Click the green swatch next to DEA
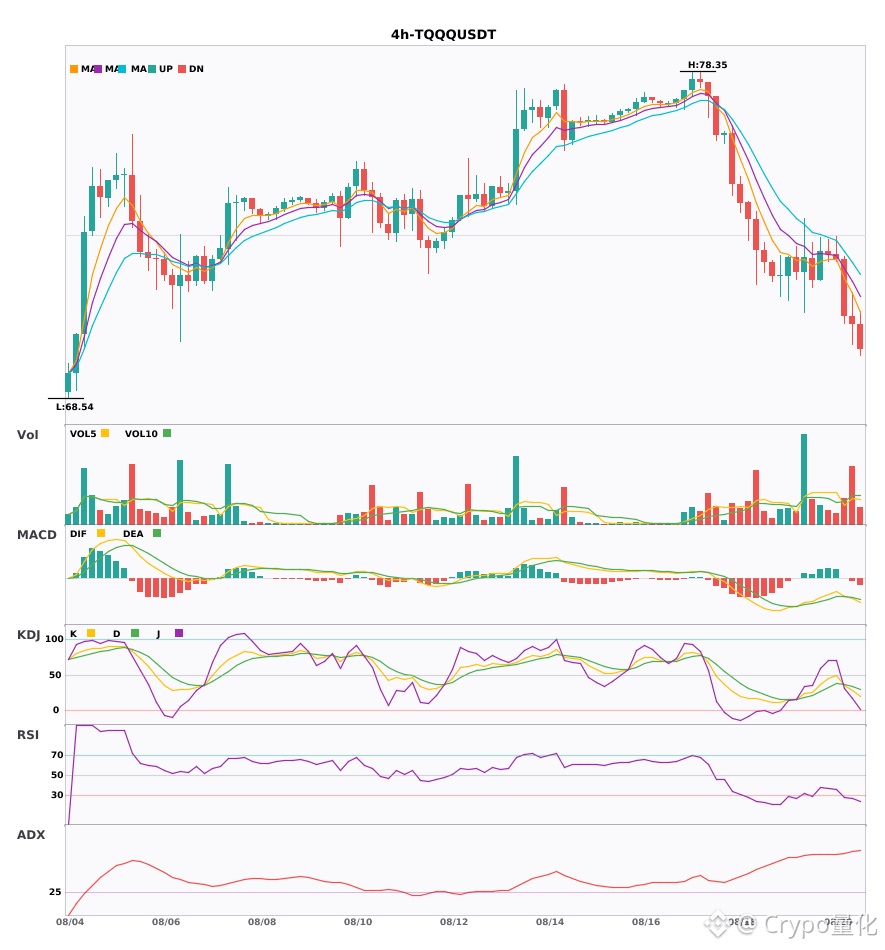This screenshot has height=950, width=885. tap(157, 533)
